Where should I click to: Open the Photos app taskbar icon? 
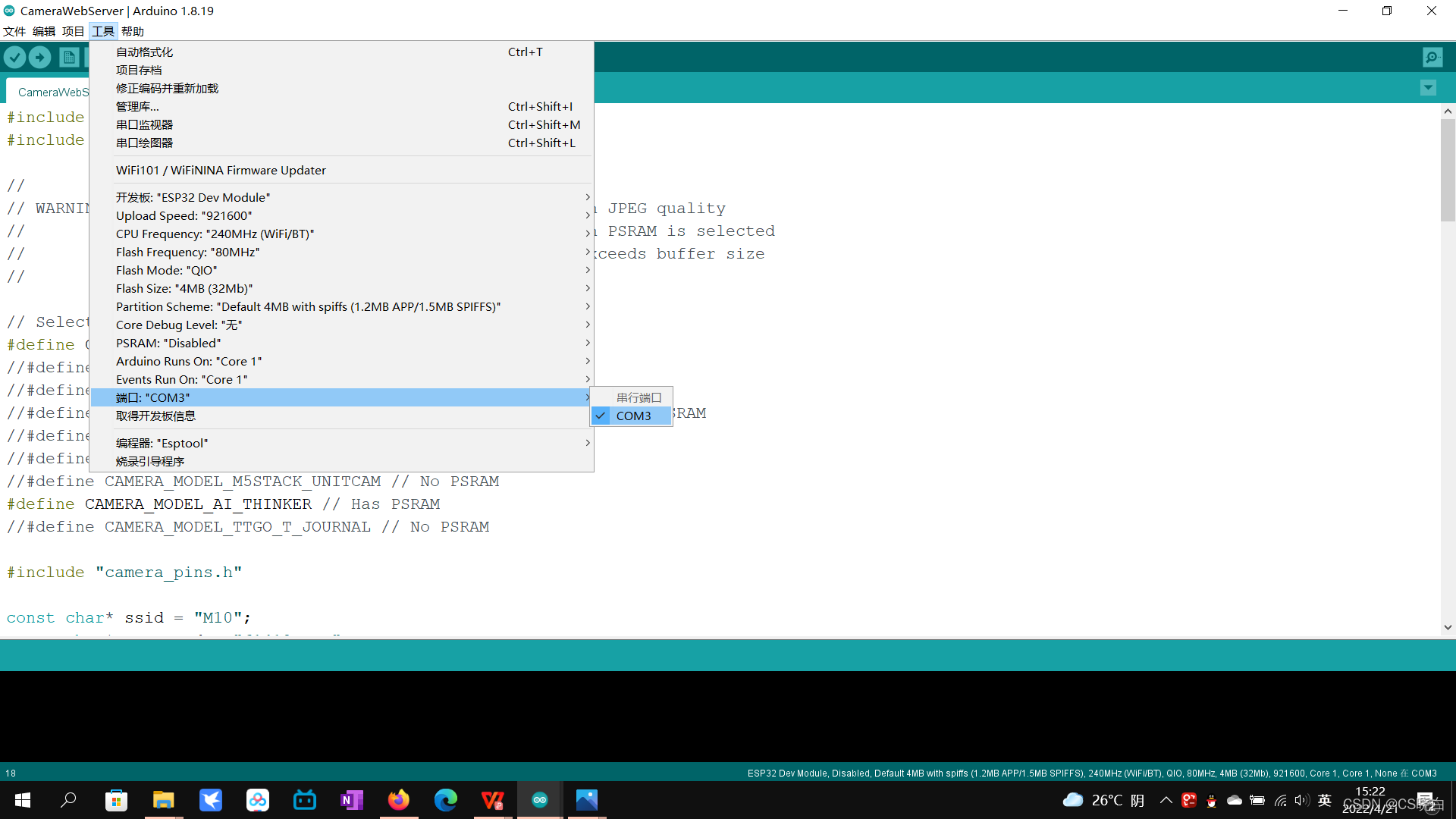click(587, 800)
